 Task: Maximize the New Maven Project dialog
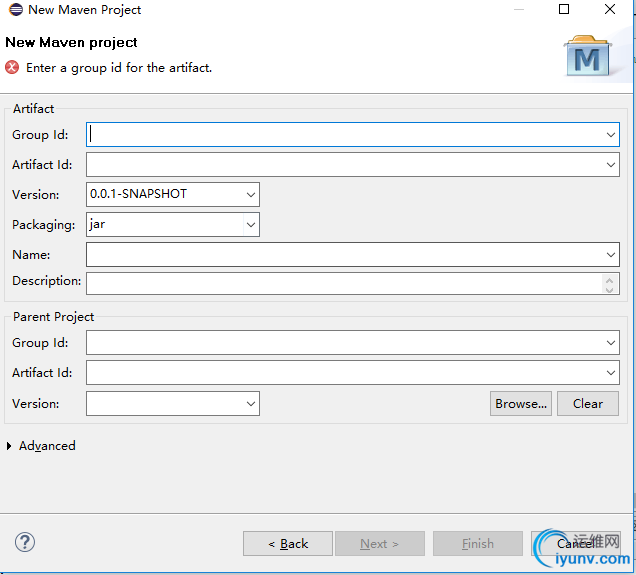point(564,9)
